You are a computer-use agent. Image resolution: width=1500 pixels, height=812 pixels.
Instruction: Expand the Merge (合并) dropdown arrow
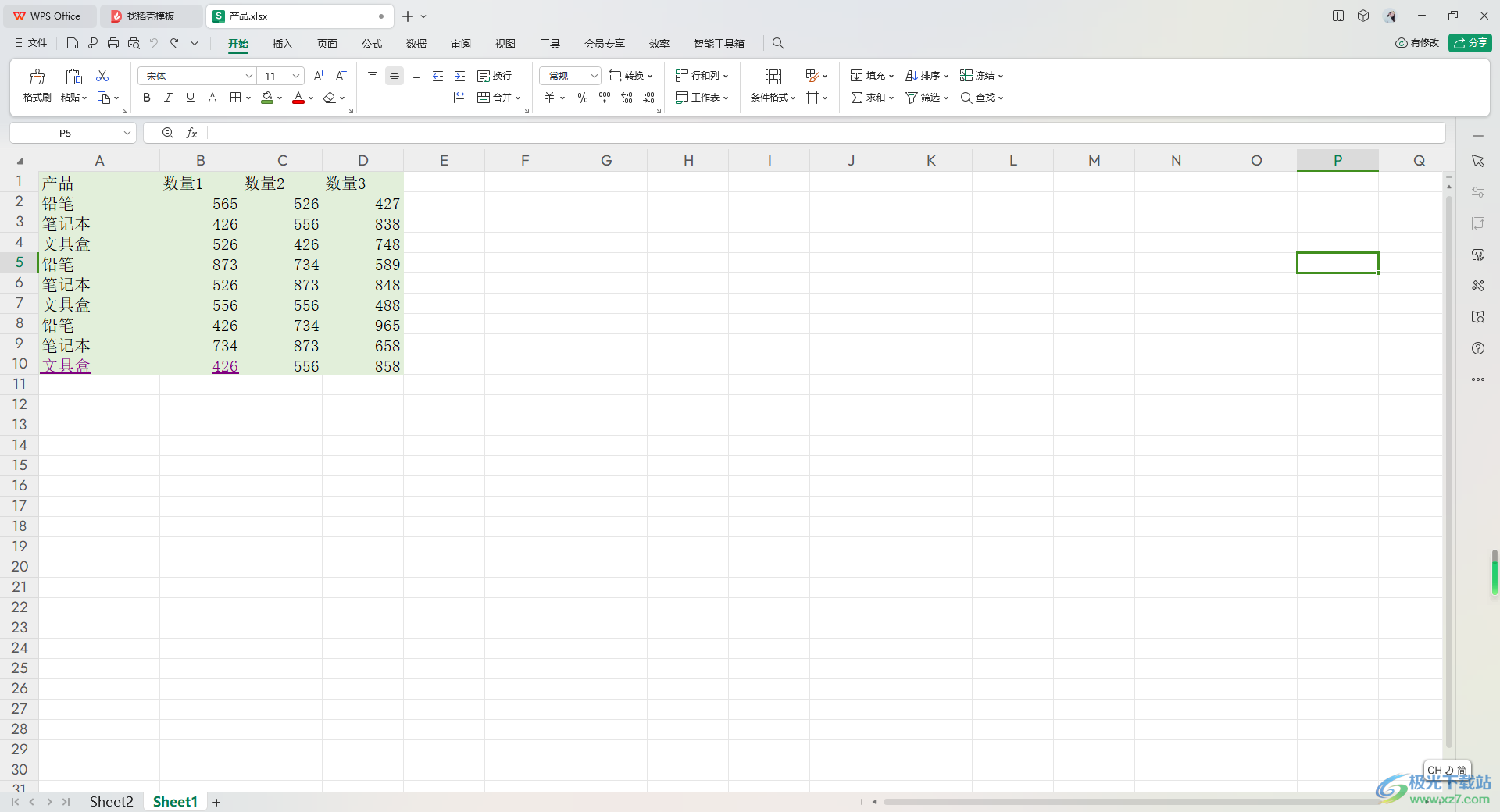tap(518, 98)
